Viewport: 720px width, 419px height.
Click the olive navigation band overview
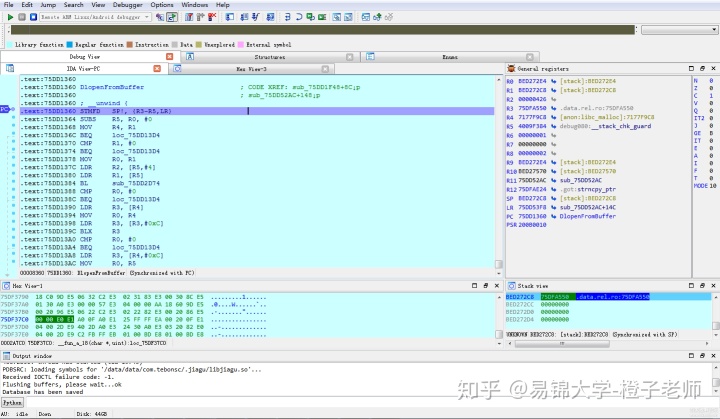click(x=322, y=30)
